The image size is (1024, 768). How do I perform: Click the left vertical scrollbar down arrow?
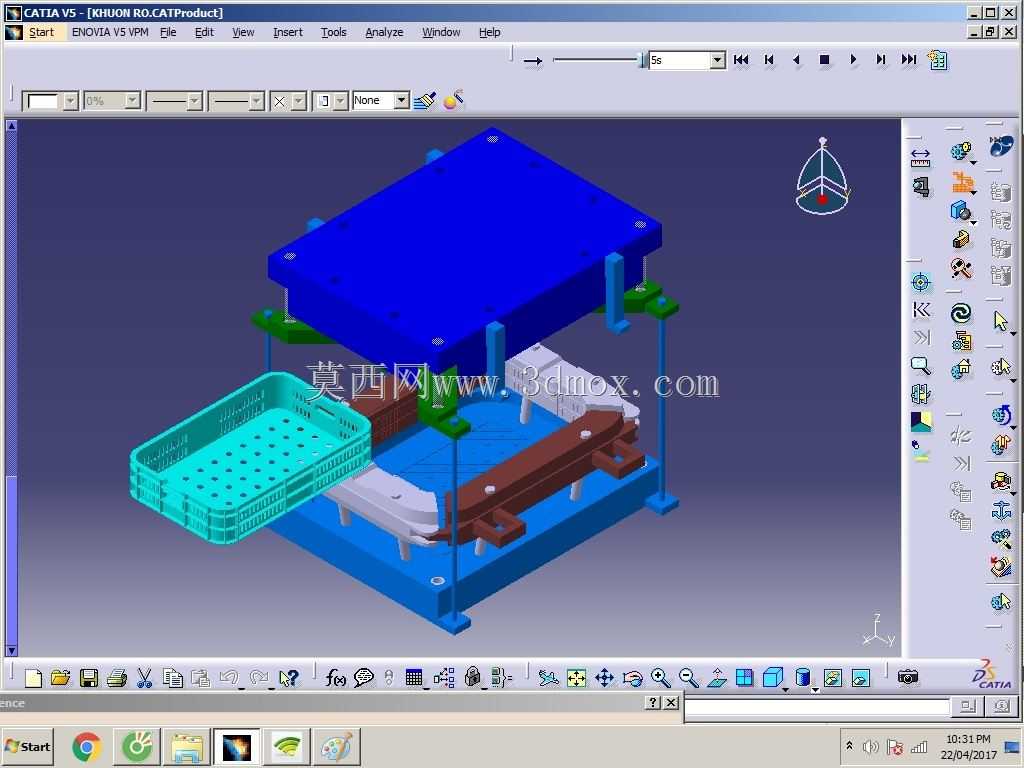coord(11,650)
